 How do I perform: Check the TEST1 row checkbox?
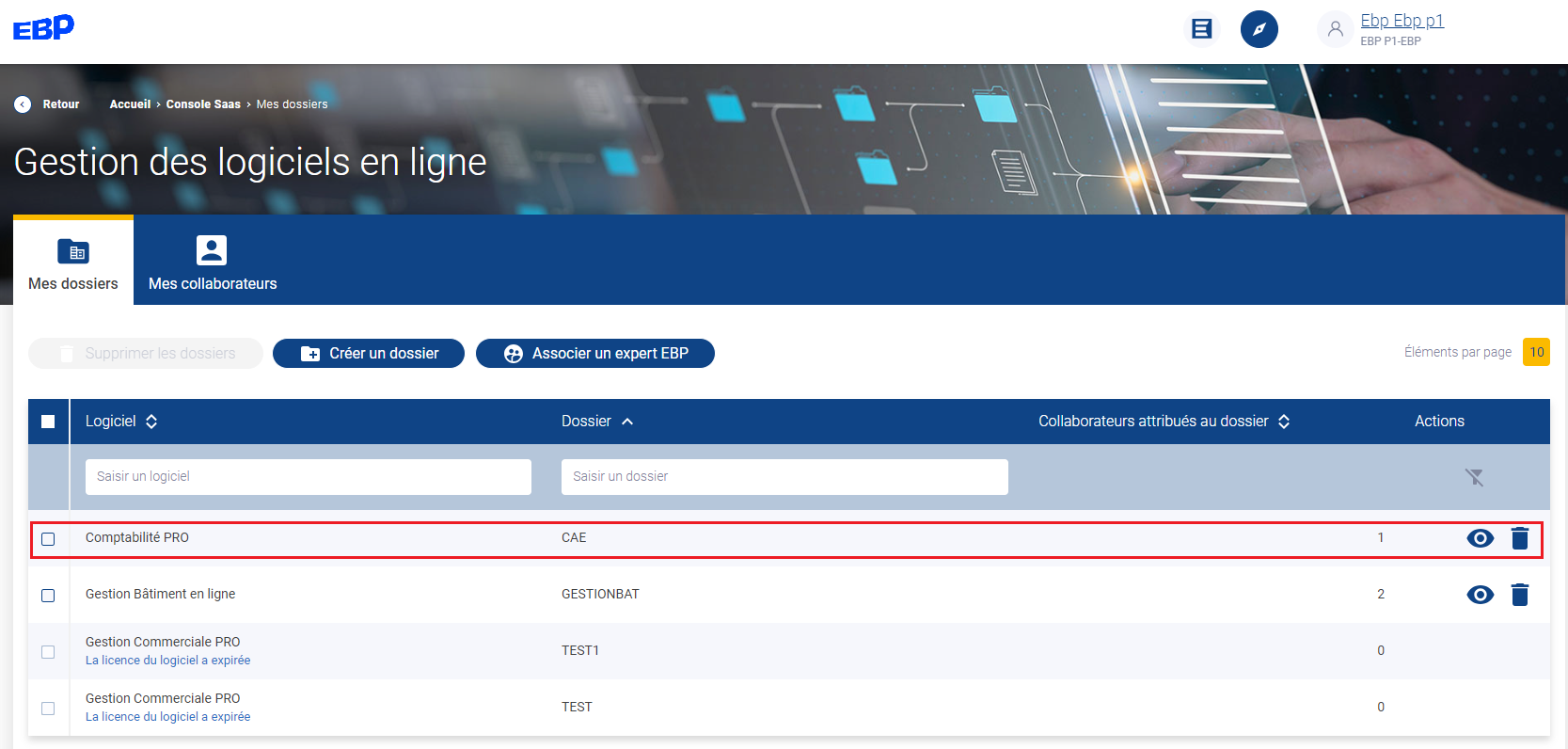pyautogui.click(x=48, y=652)
